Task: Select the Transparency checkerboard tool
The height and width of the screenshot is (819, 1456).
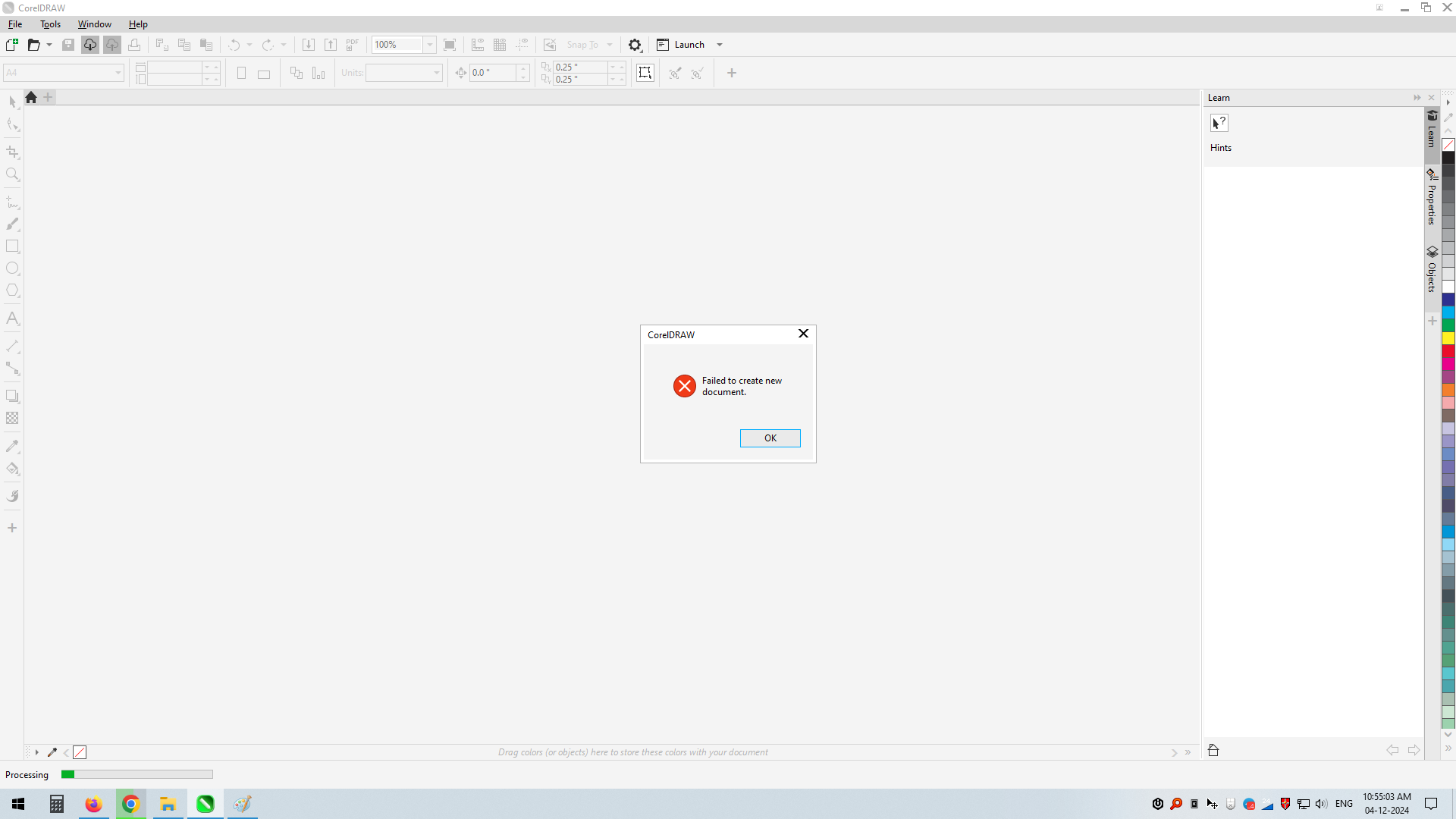Action: [x=13, y=418]
